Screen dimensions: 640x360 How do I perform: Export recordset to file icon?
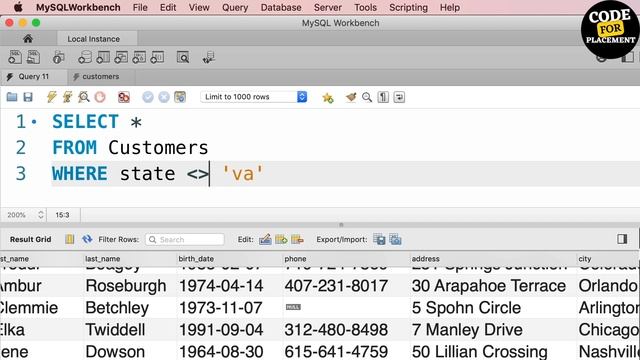[379, 239]
